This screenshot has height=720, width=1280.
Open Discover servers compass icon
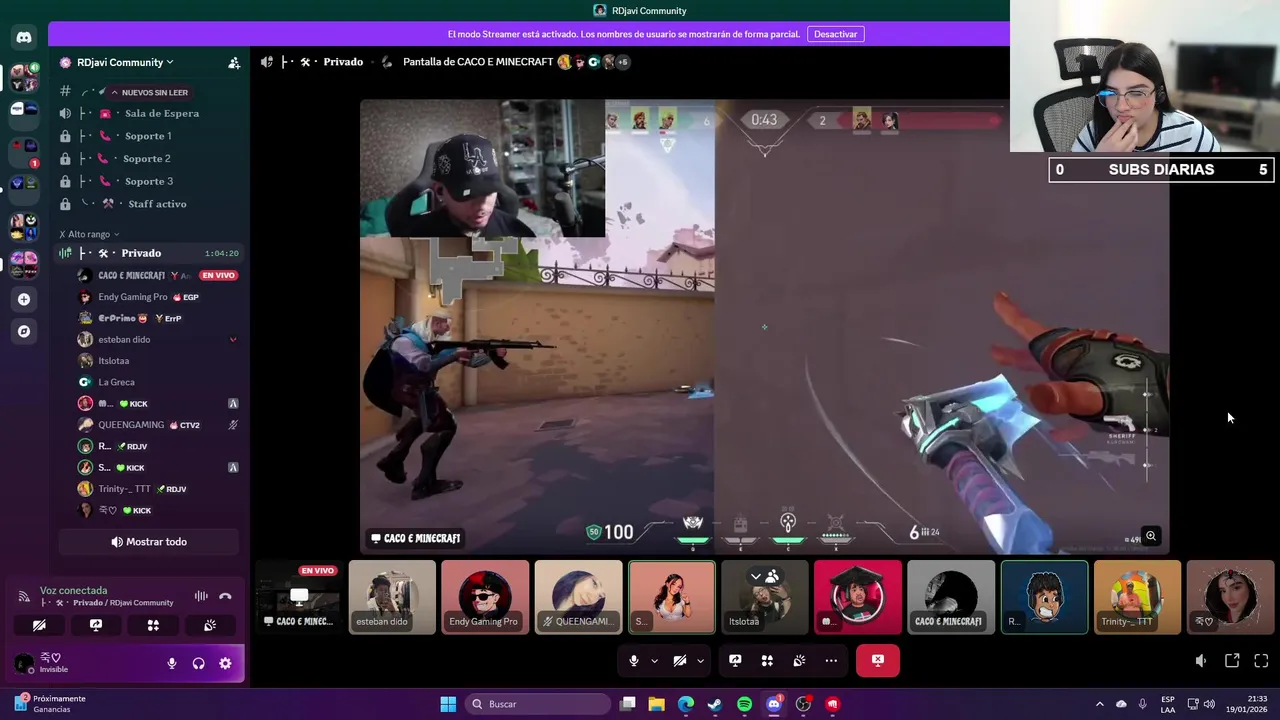[x=24, y=331]
